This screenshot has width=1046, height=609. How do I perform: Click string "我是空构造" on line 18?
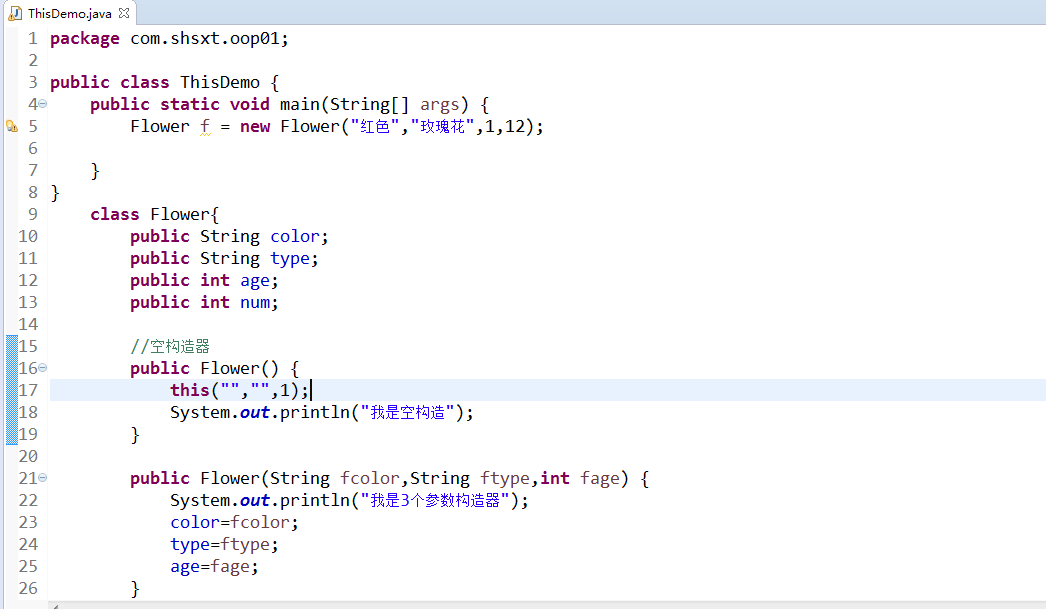[408, 412]
